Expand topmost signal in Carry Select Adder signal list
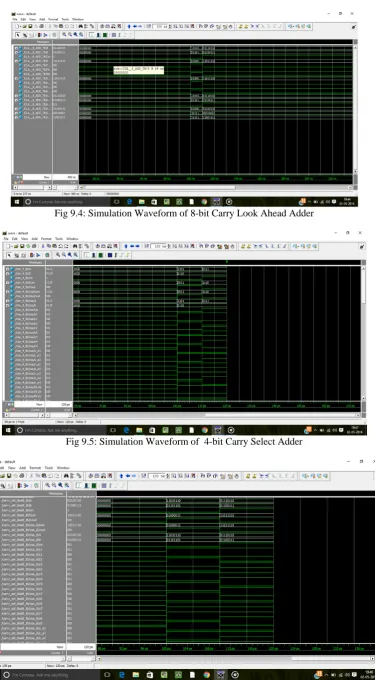375x680 pixels. click(7, 269)
